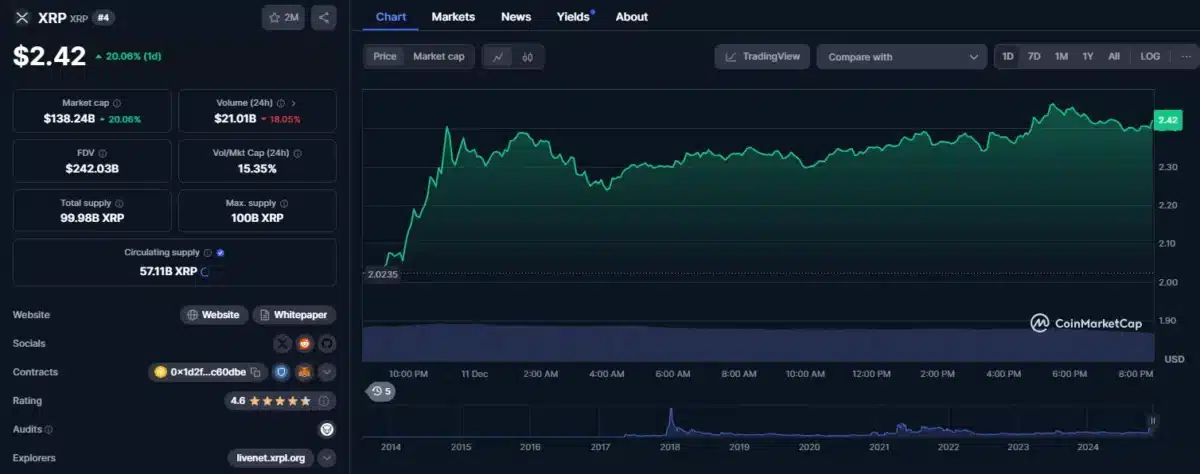1200x474 pixels.
Task: Click the 4.6 star rating chip
Action: point(279,401)
